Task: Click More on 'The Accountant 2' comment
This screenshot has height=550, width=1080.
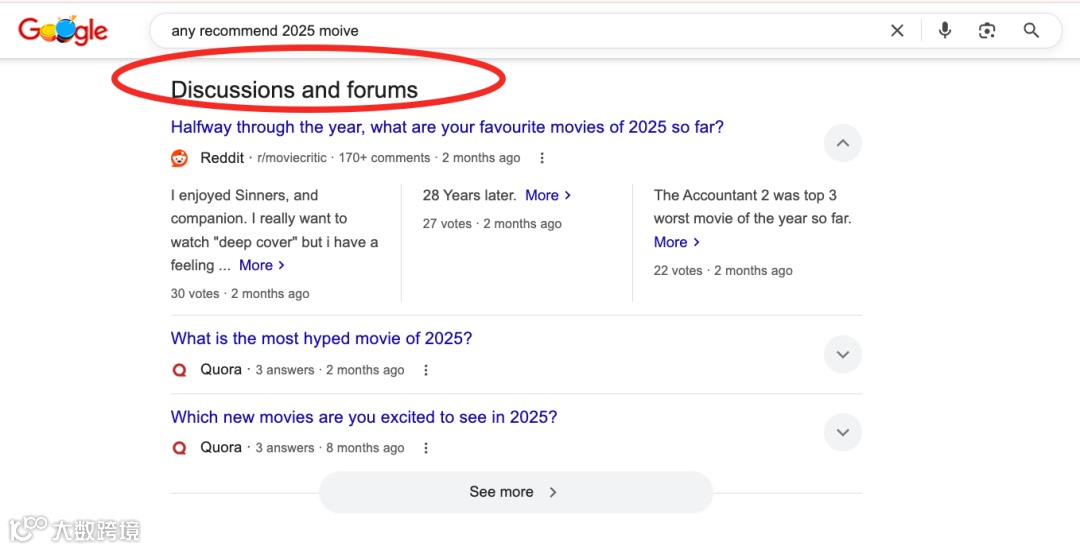Action: pyautogui.click(x=676, y=242)
